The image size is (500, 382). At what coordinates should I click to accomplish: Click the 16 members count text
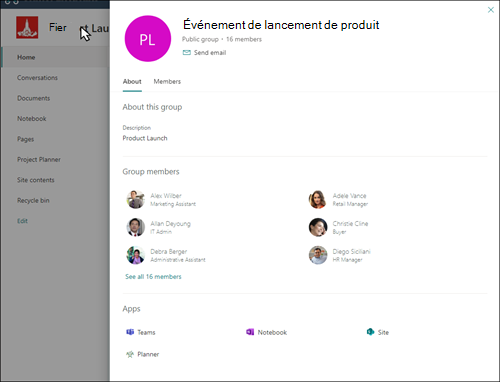(244, 39)
